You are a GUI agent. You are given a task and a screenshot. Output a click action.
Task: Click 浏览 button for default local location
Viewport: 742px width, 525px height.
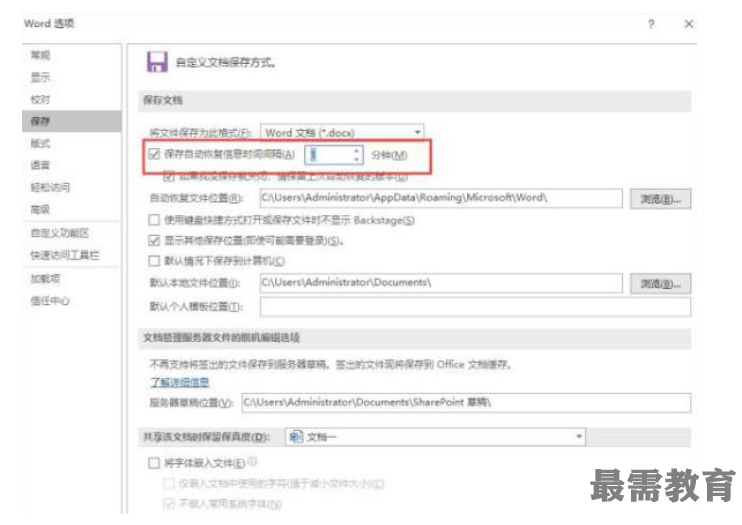coord(660,284)
